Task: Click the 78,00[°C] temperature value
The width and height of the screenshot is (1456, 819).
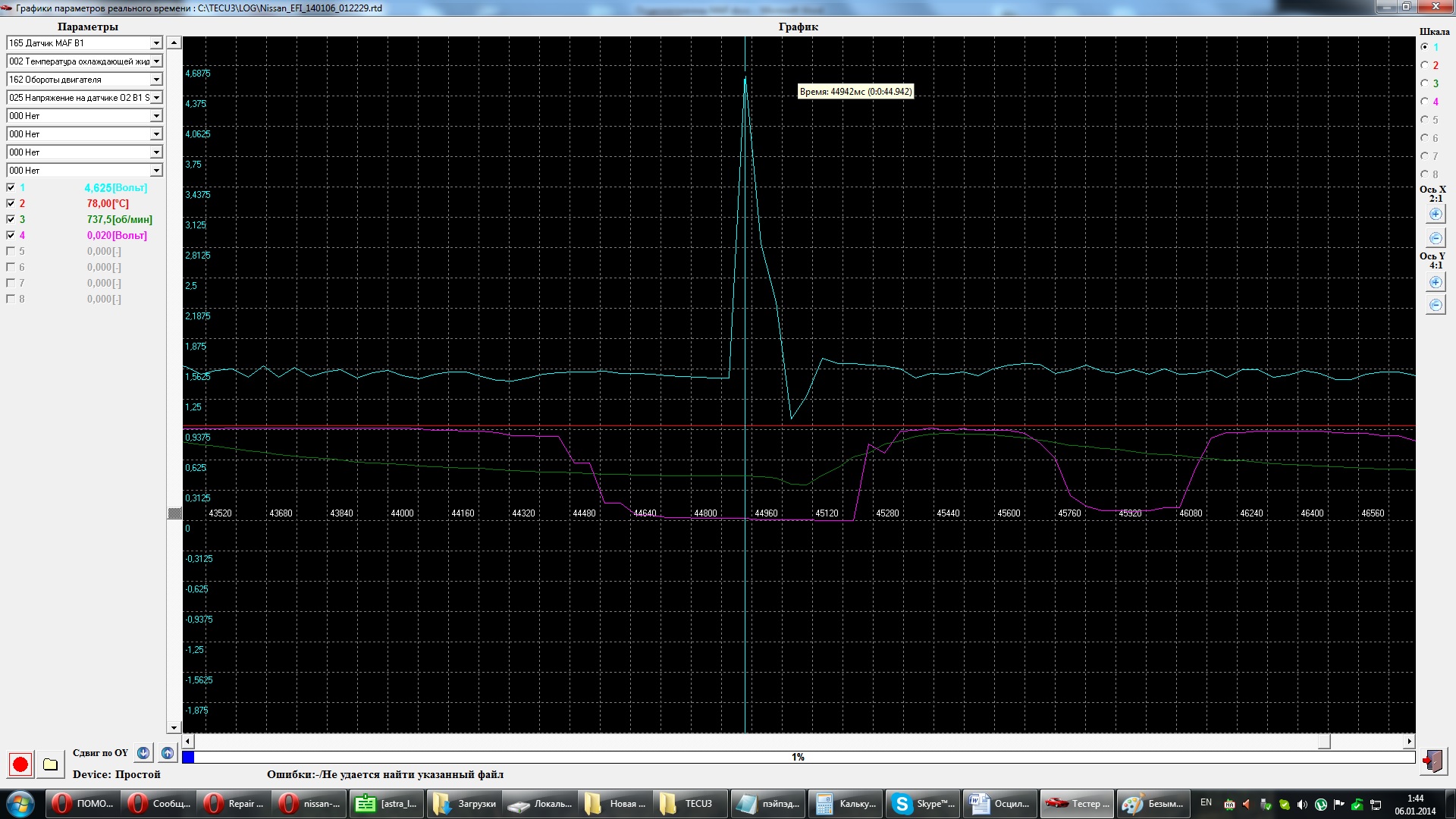Action: [x=108, y=203]
